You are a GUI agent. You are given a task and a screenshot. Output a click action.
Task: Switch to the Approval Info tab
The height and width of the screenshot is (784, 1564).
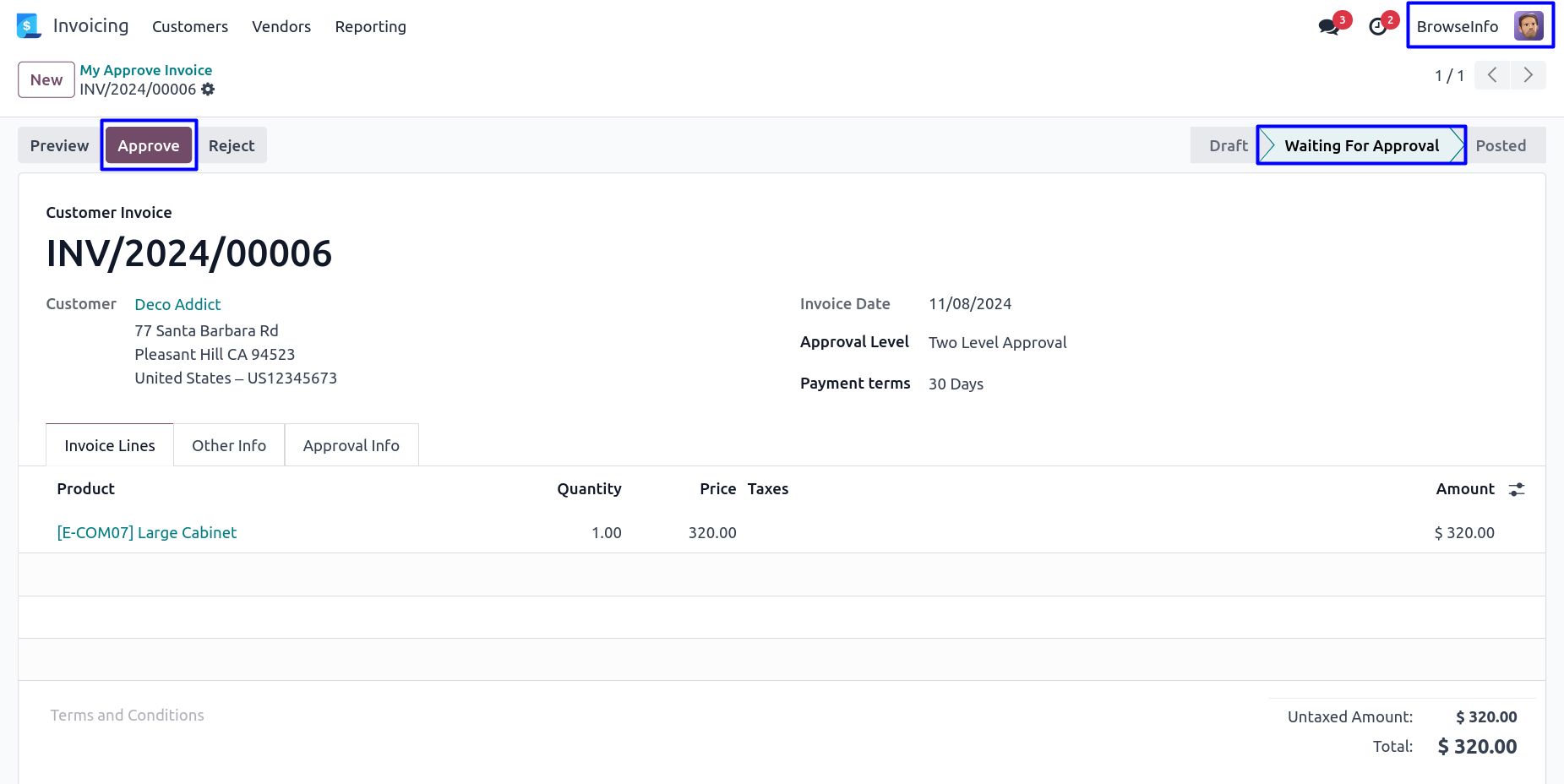pos(351,445)
